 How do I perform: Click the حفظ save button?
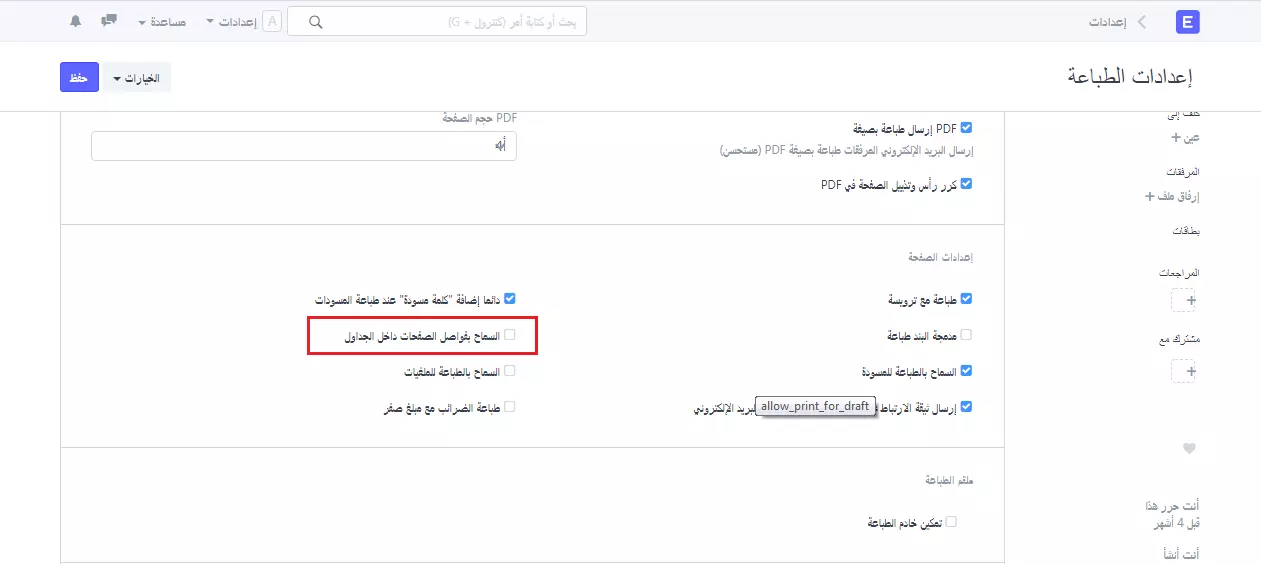(79, 78)
